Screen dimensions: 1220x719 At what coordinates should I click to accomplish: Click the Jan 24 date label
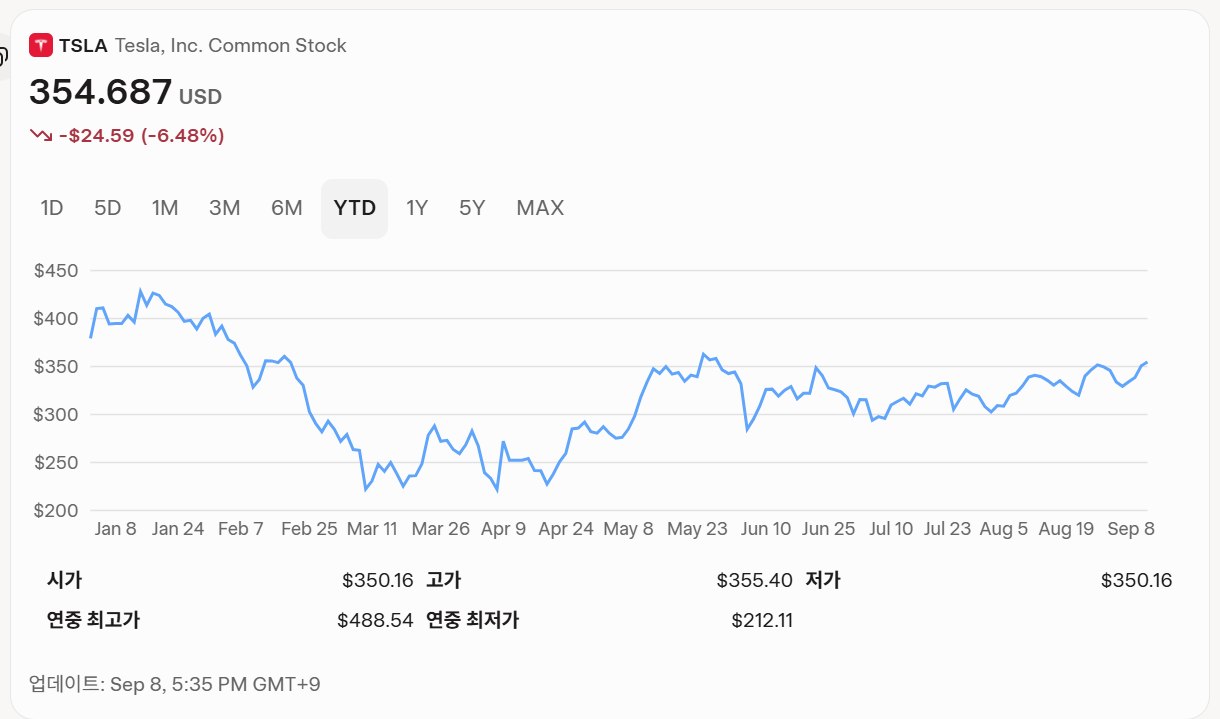[x=178, y=529]
